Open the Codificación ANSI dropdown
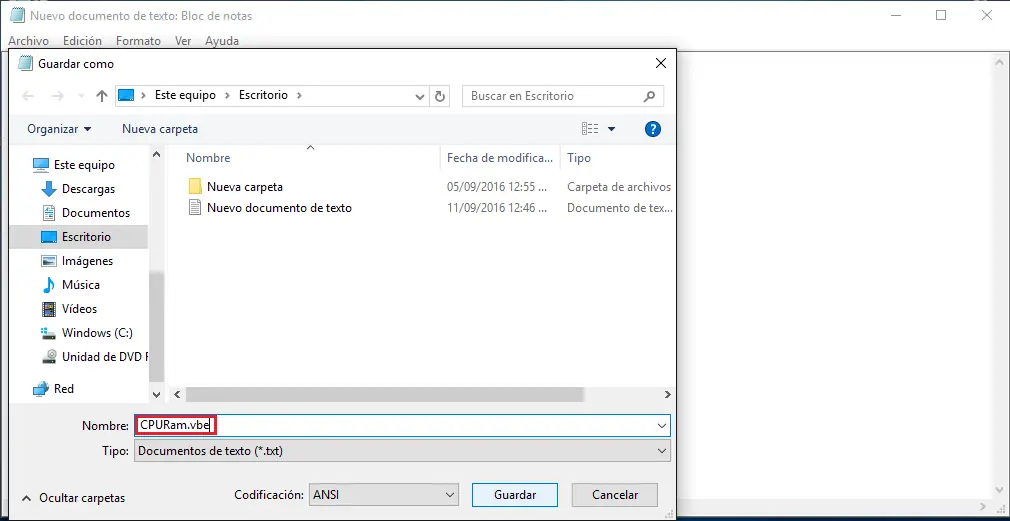The image size is (1010, 521). point(384,495)
